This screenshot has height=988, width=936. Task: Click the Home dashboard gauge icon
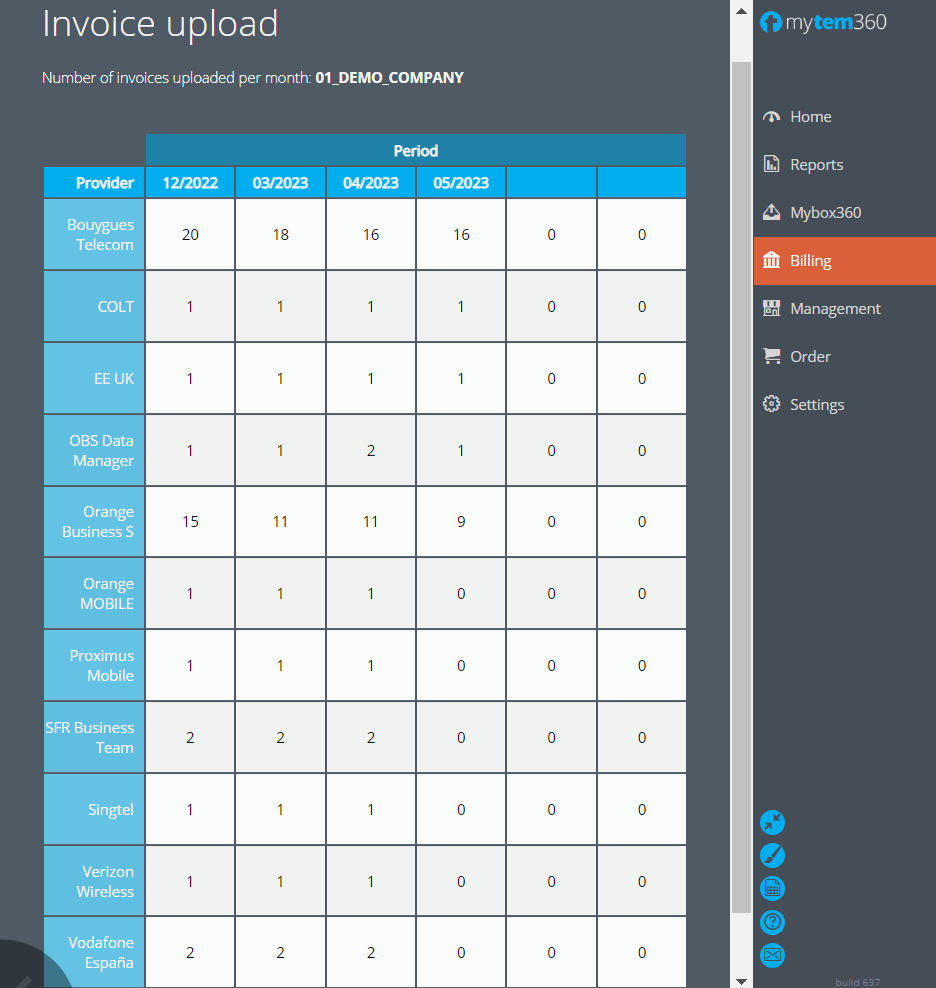pyautogui.click(x=771, y=117)
